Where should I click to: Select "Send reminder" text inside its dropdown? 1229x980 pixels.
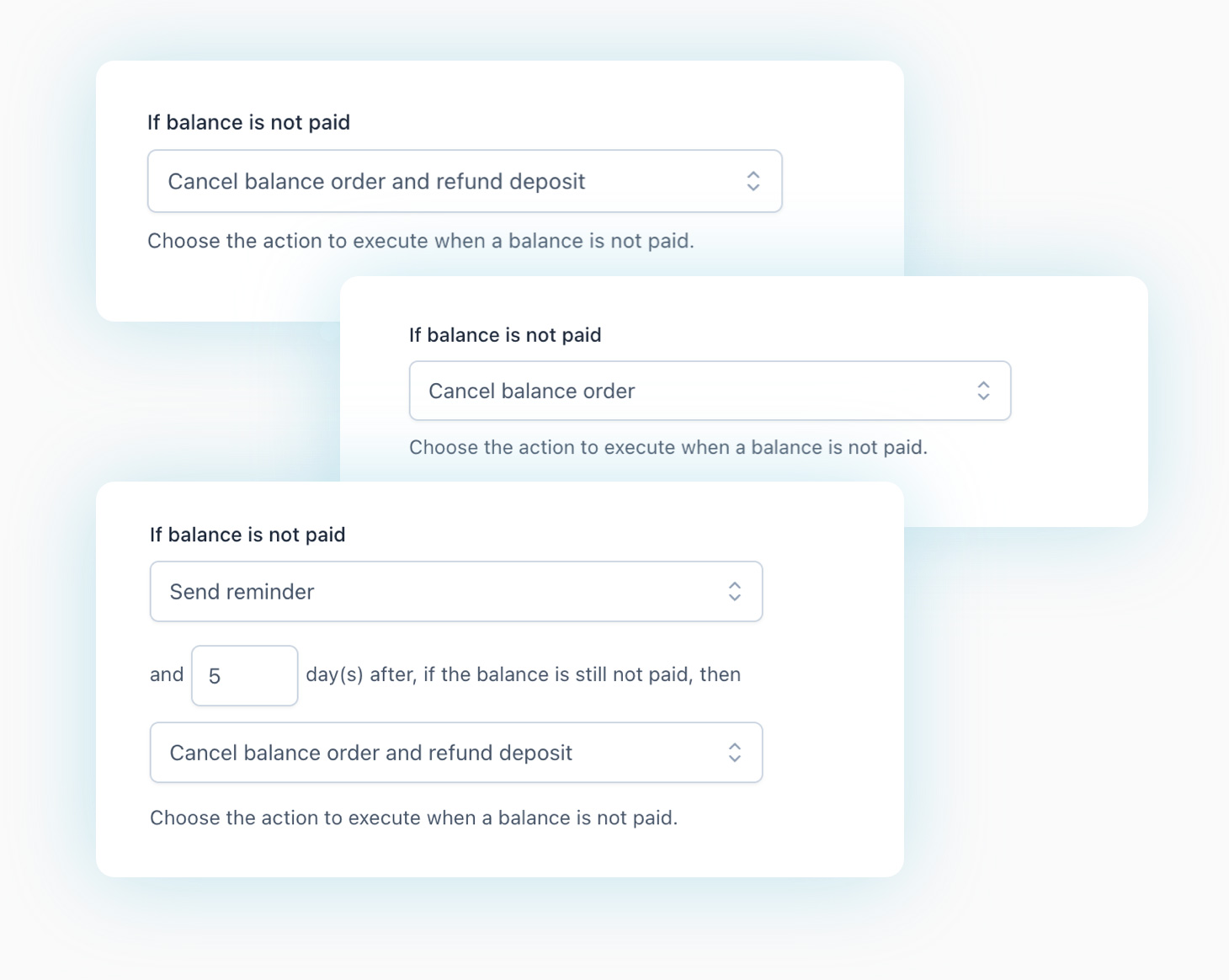pos(240,591)
